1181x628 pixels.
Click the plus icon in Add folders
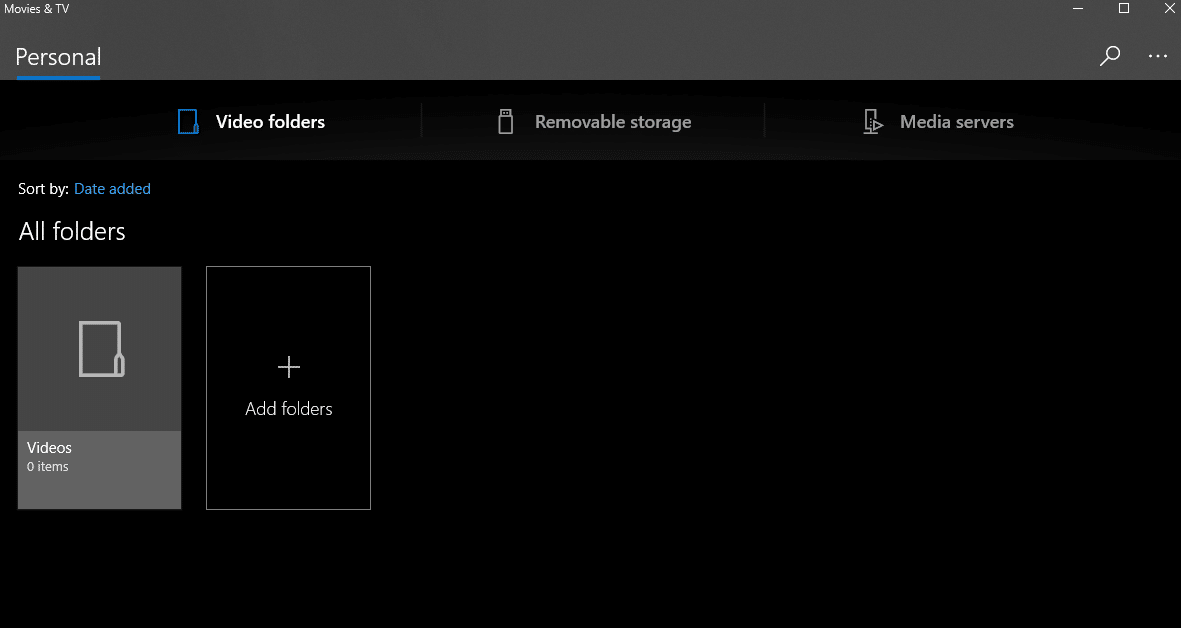click(288, 367)
